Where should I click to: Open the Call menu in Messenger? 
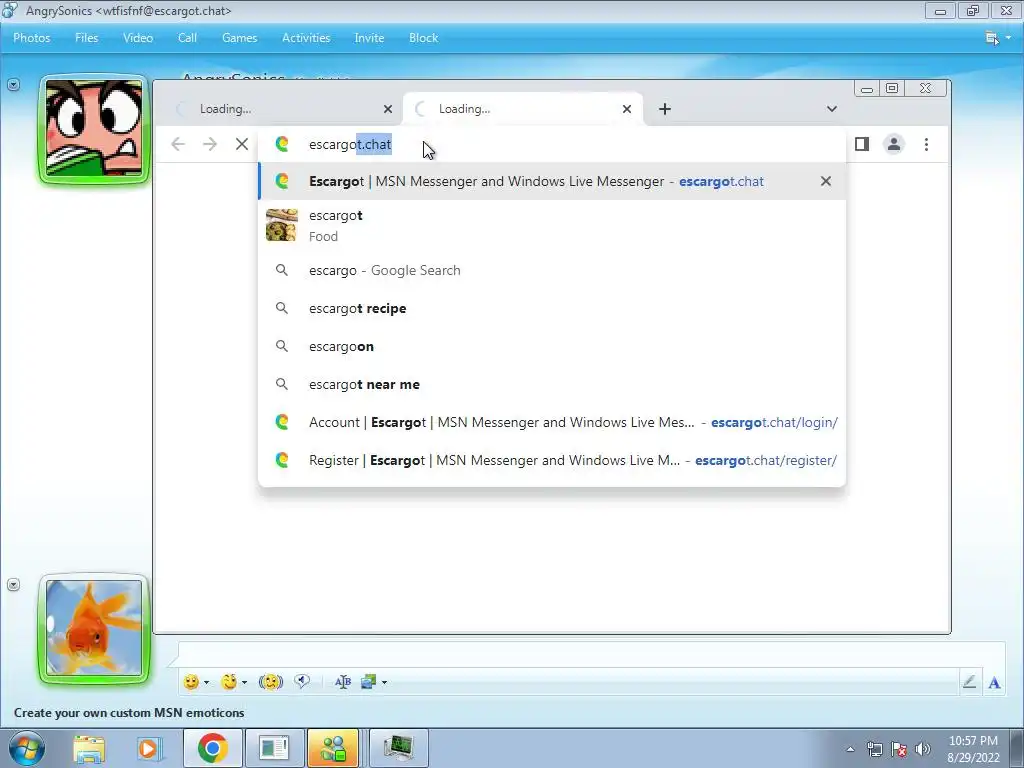coord(187,38)
